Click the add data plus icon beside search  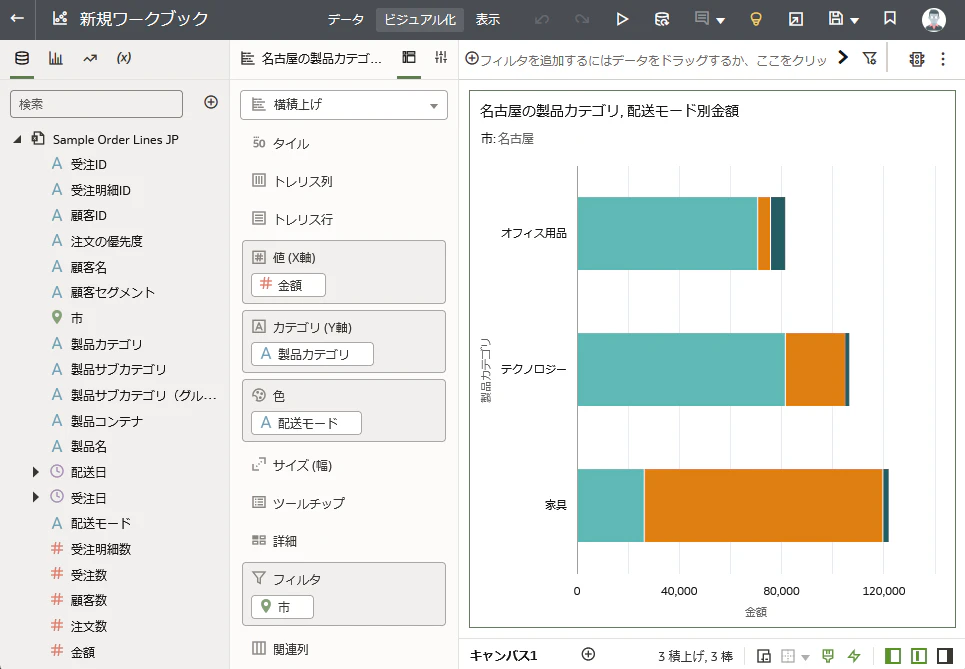click(x=211, y=102)
